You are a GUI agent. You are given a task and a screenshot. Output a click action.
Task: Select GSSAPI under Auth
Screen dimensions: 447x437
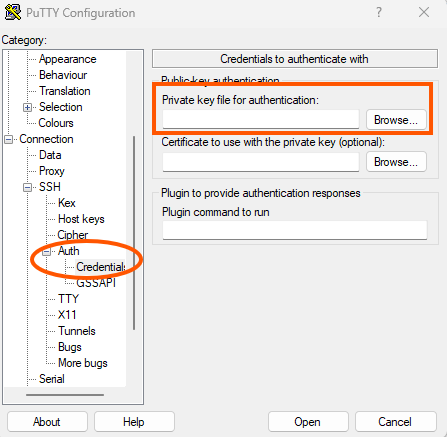pos(96,283)
